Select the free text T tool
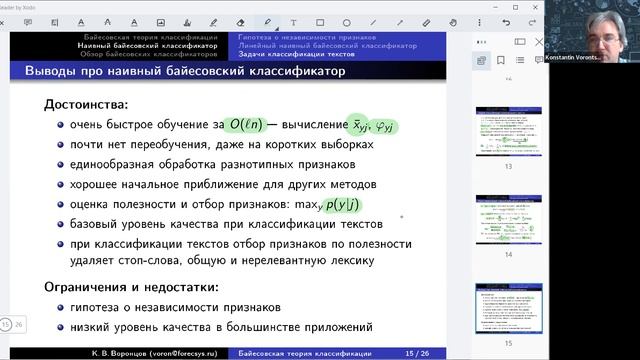This screenshot has height=360, width=640. [x=293, y=23]
